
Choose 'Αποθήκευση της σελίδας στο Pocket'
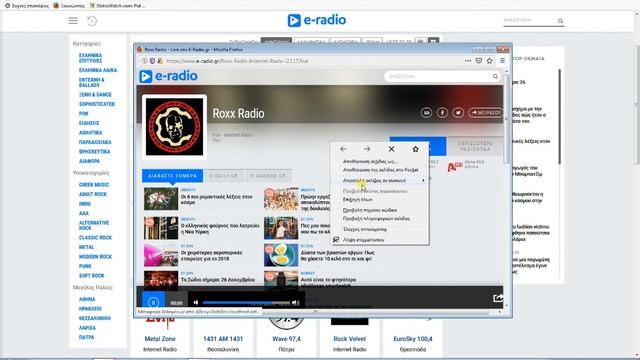click(380, 169)
